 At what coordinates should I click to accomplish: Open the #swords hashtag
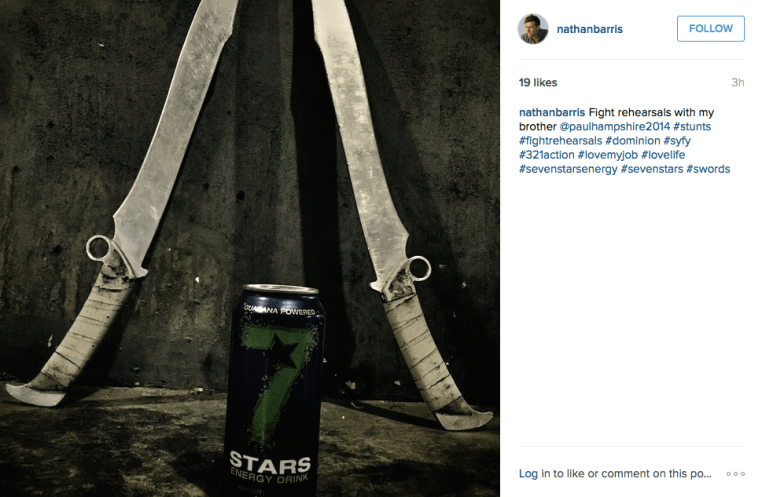708,169
